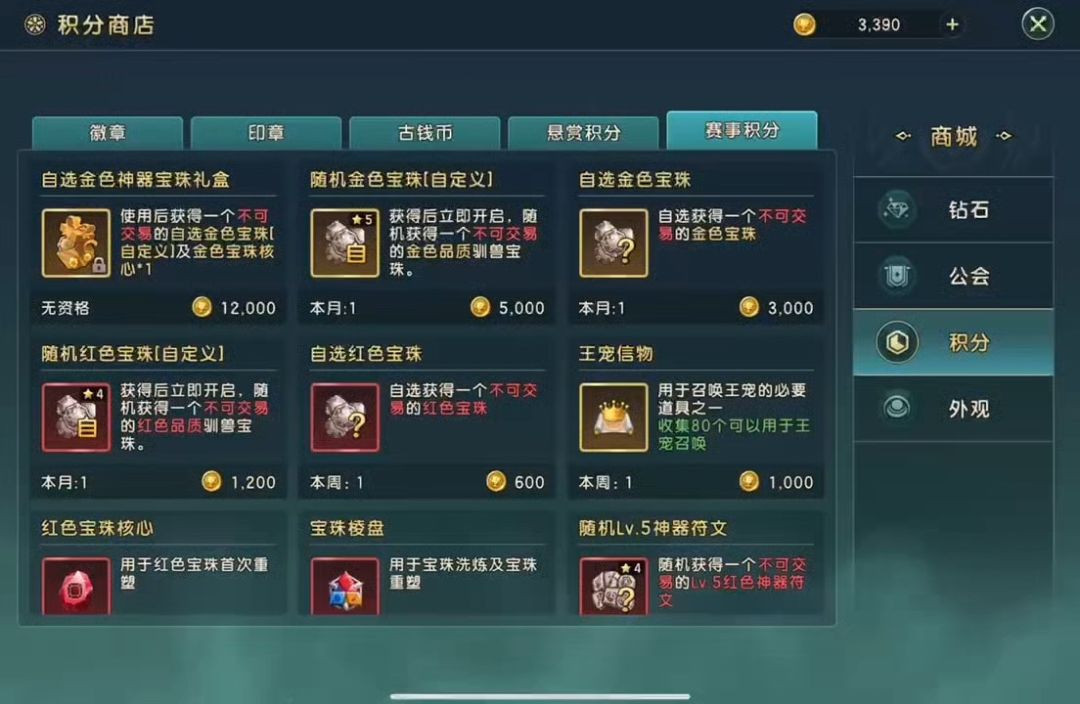This screenshot has height=704, width=1080.
Task: Tap the 自选金色宝珠 question-mark icon
Action: tap(613, 243)
